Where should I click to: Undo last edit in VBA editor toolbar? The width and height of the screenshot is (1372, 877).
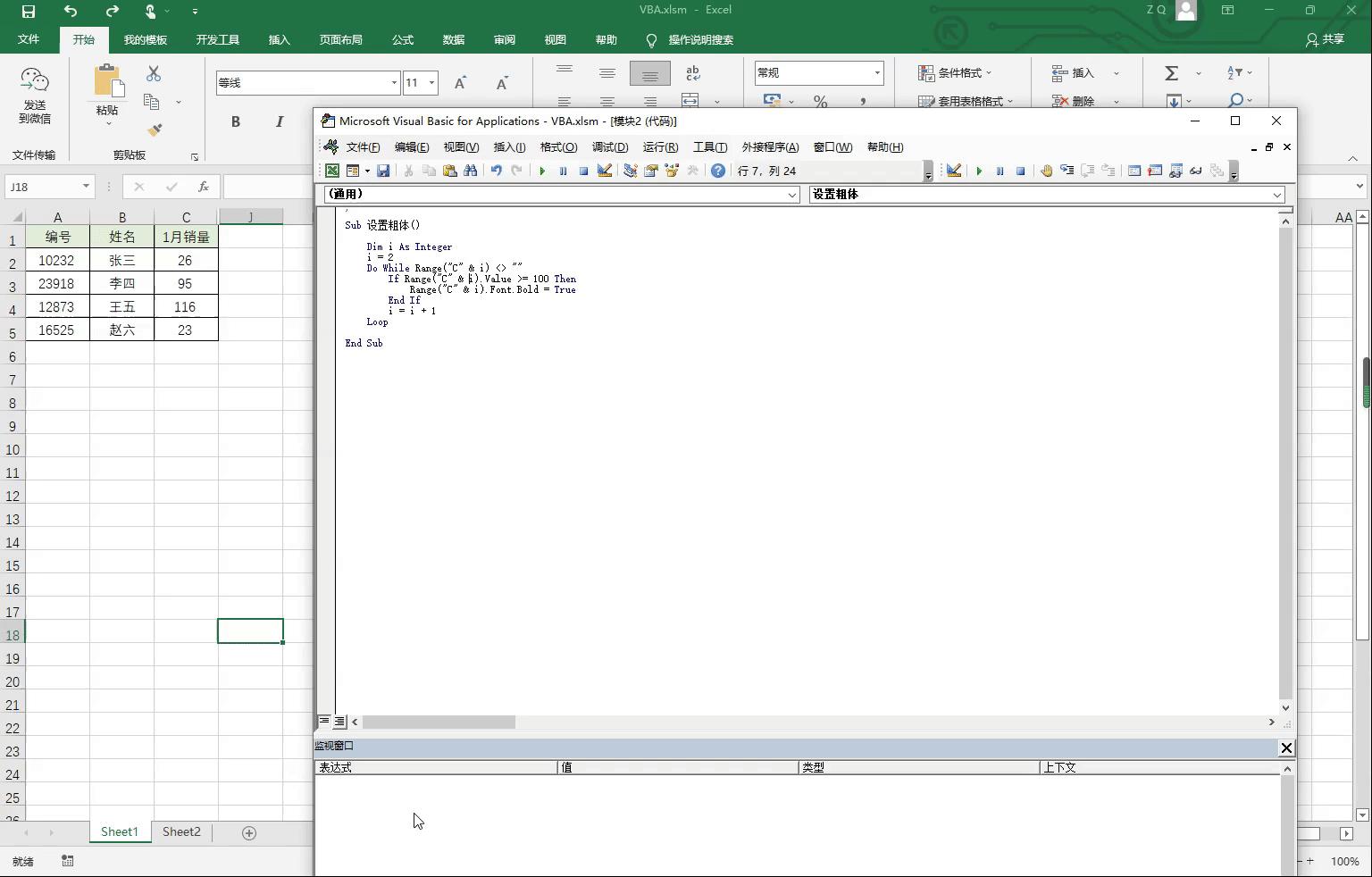497,171
